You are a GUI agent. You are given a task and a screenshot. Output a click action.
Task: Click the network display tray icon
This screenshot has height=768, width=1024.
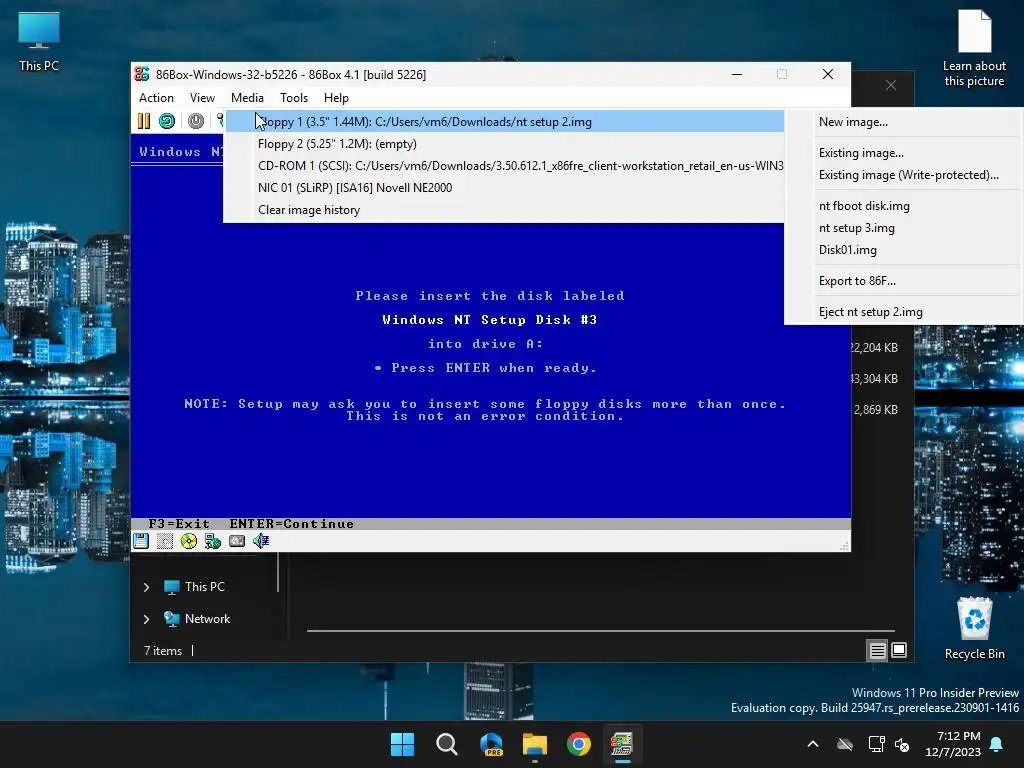(876, 744)
